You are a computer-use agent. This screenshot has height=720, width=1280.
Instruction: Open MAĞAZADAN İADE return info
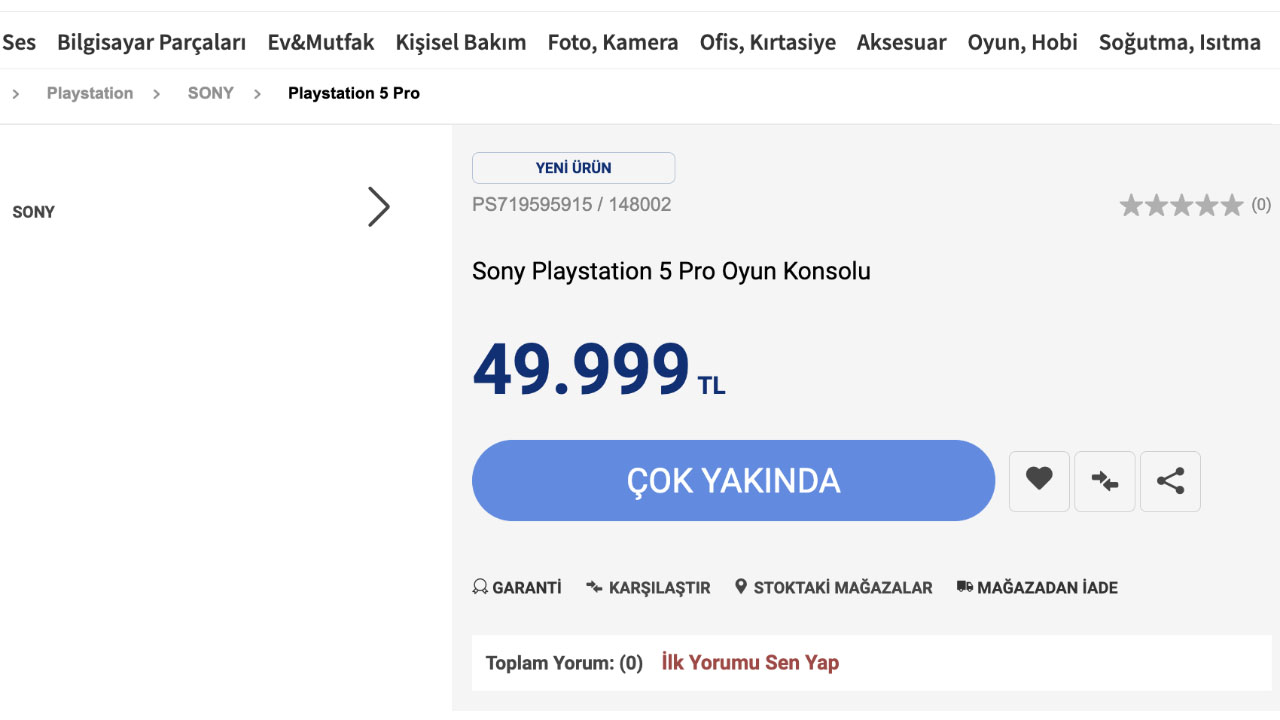1037,587
